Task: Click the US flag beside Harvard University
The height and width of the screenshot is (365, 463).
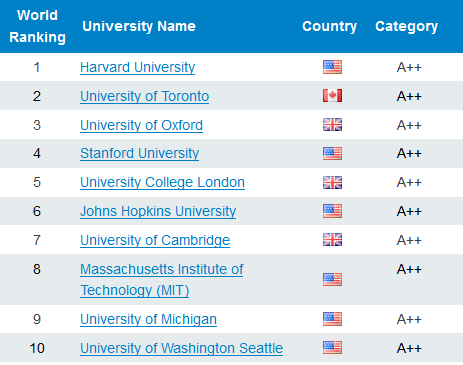Action: click(x=332, y=67)
